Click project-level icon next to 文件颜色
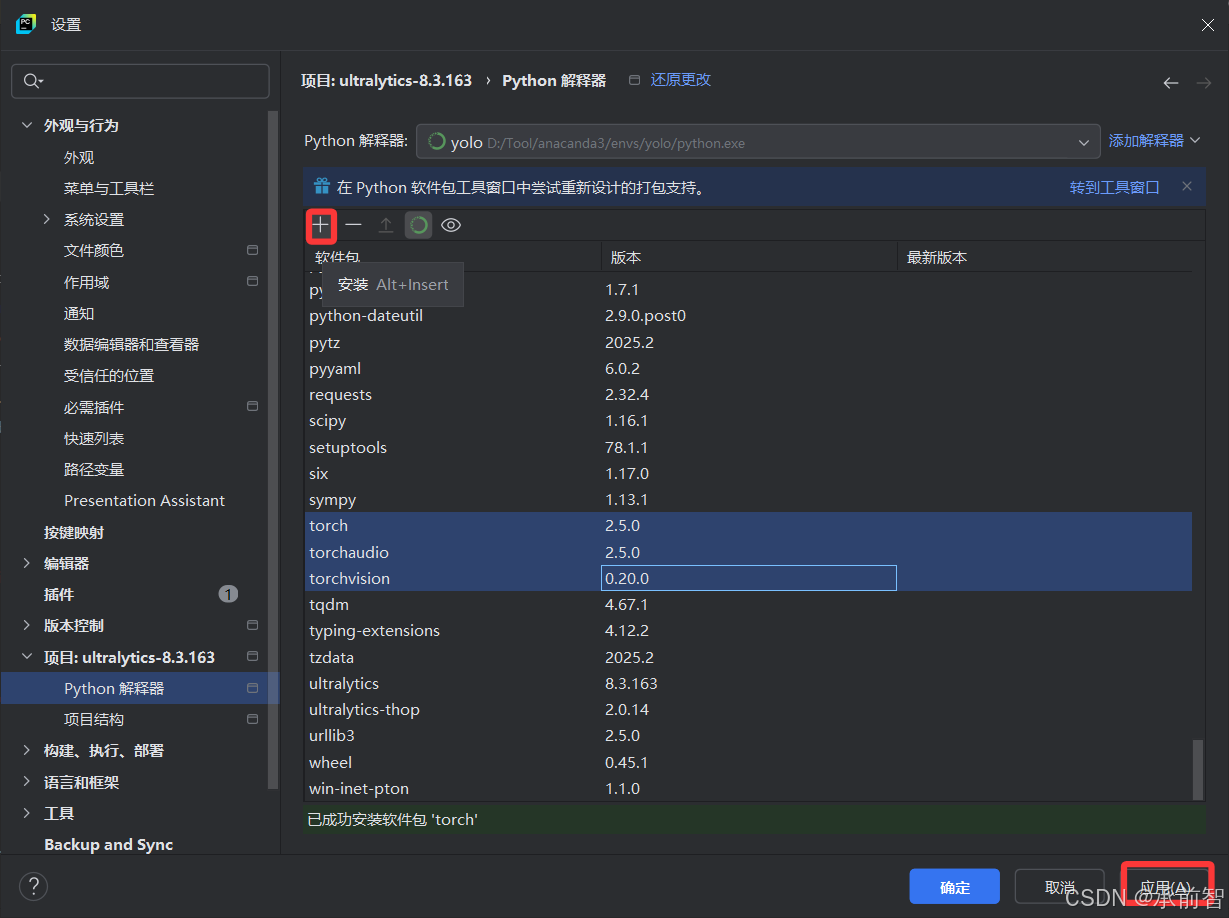This screenshot has height=918, width=1229. 252,250
